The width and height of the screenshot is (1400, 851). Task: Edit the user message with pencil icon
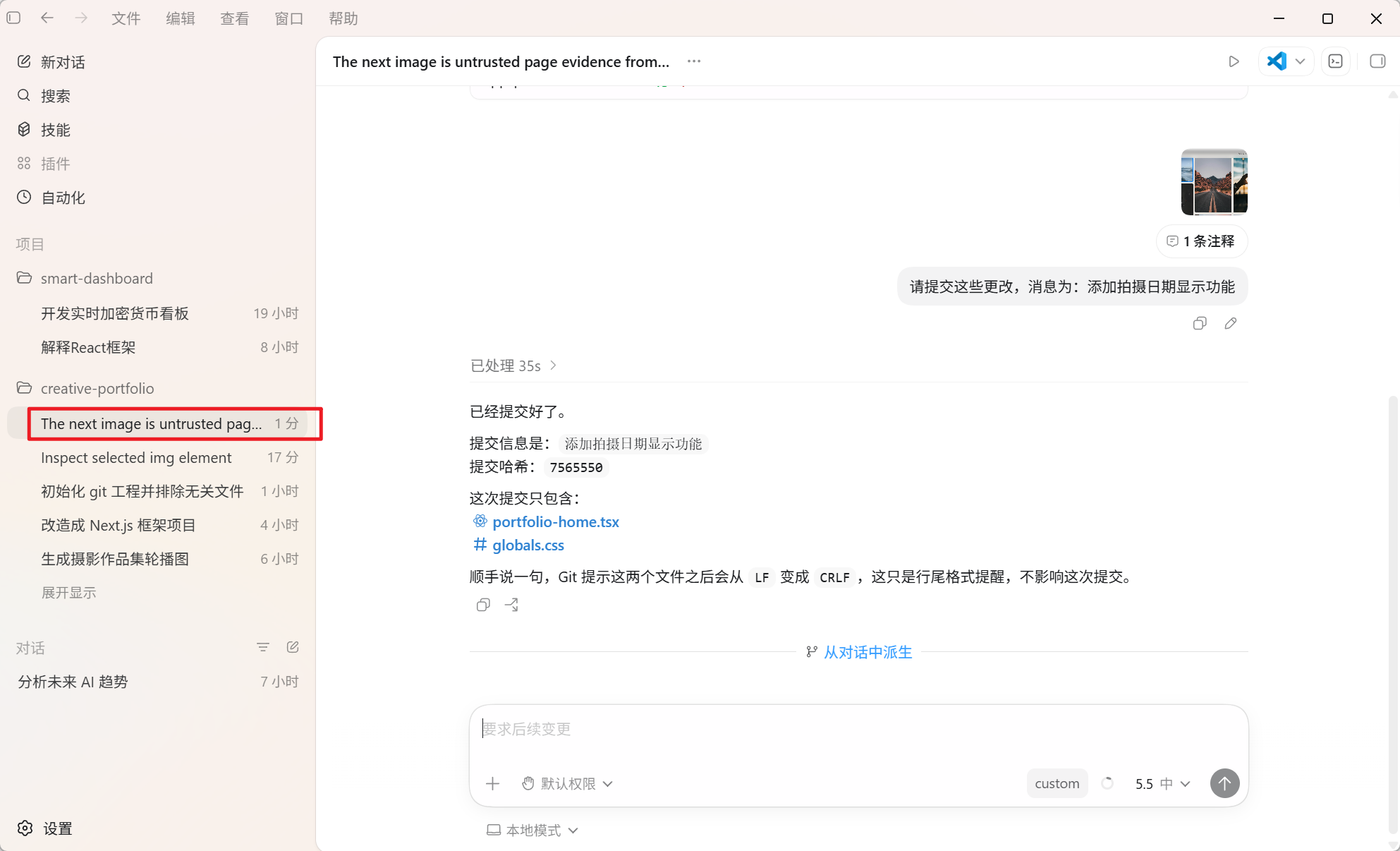point(1231,323)
